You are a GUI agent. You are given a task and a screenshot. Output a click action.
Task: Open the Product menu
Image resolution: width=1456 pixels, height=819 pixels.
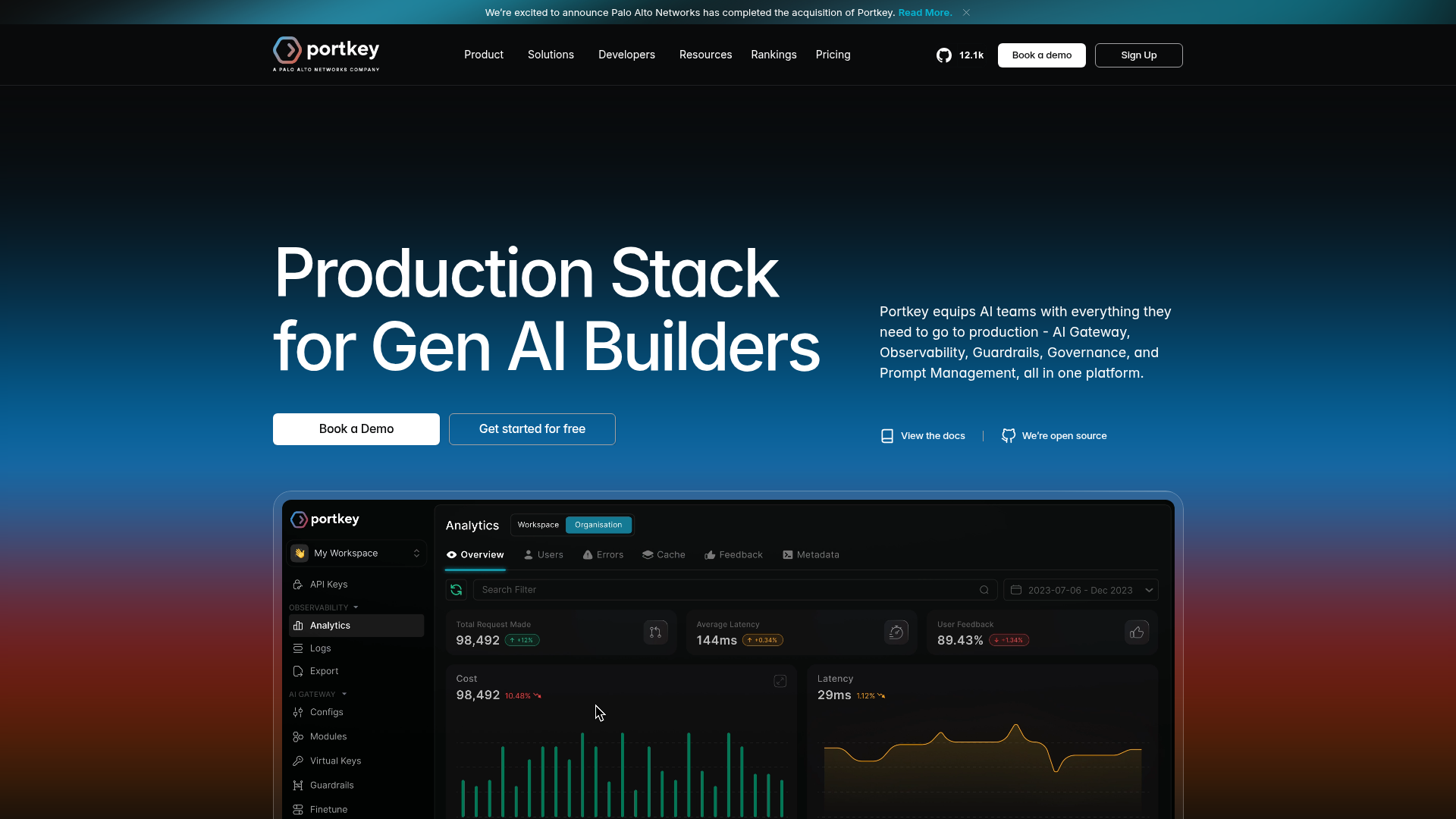484,55
